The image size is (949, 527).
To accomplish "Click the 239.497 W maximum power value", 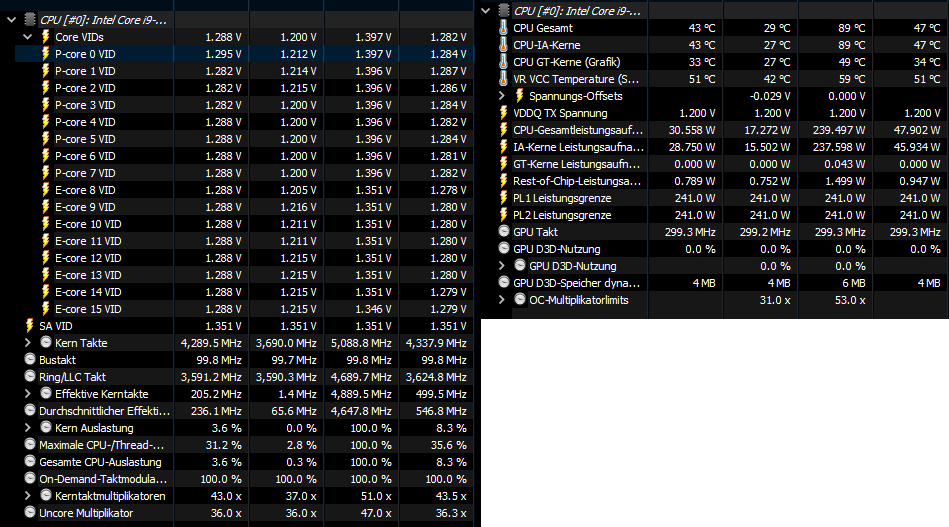I will pyautogui.click(x=839, y=130).
